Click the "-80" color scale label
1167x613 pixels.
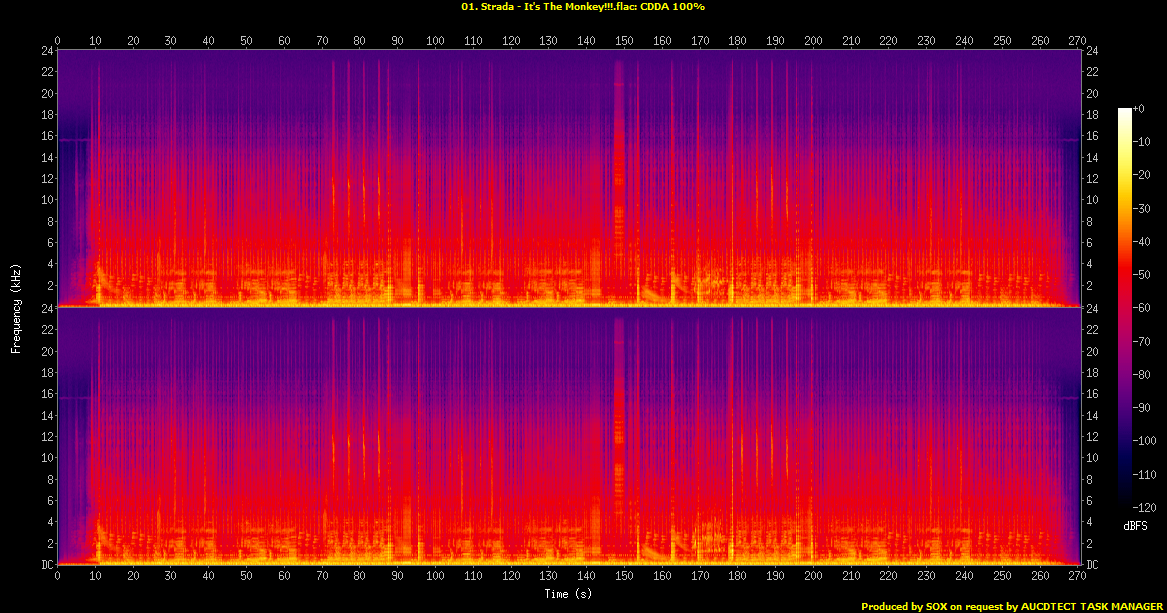pyautogui.click(x=1142, y=374)
